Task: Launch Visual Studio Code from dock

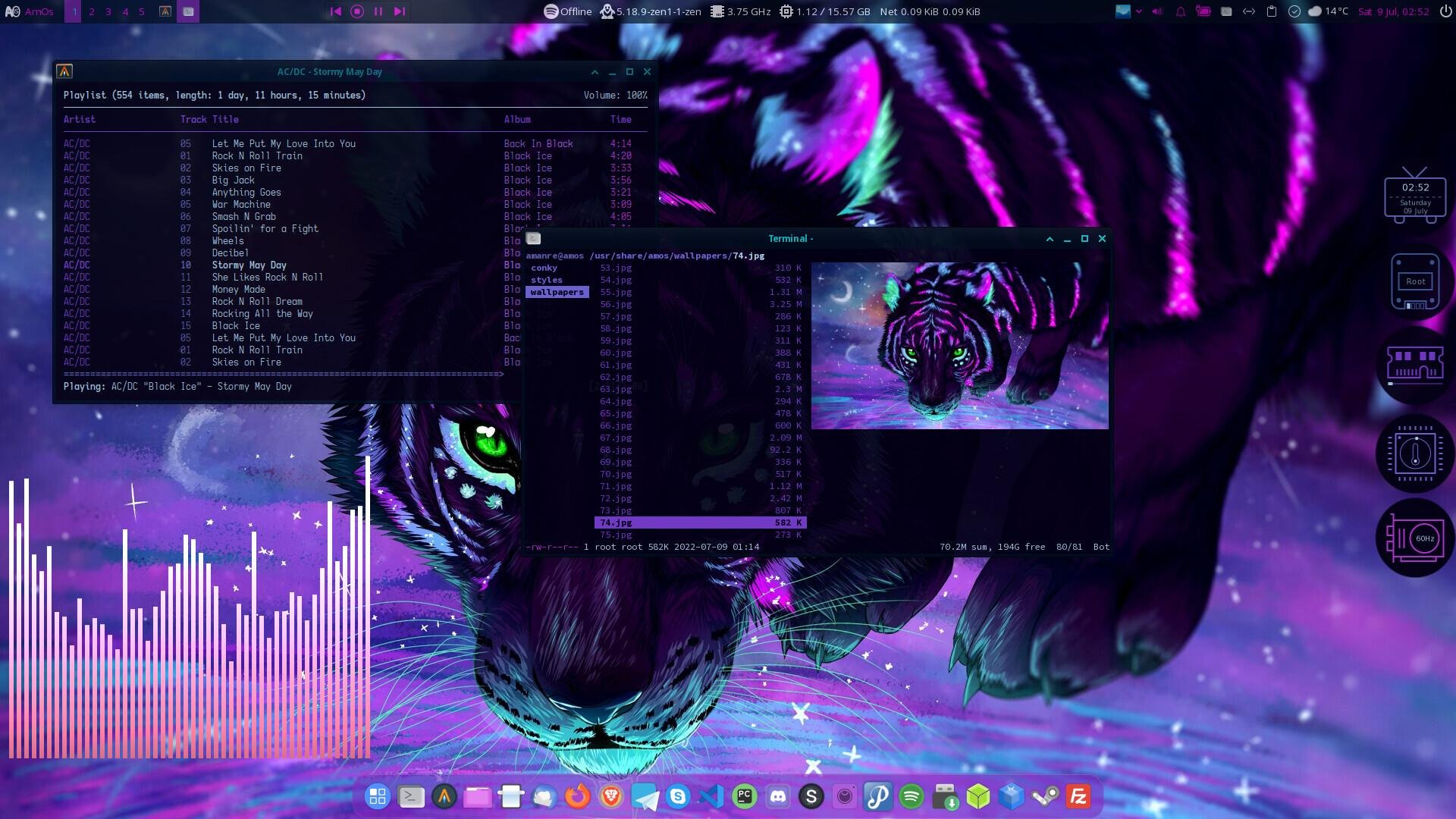Action: click(x=711, y=796)
